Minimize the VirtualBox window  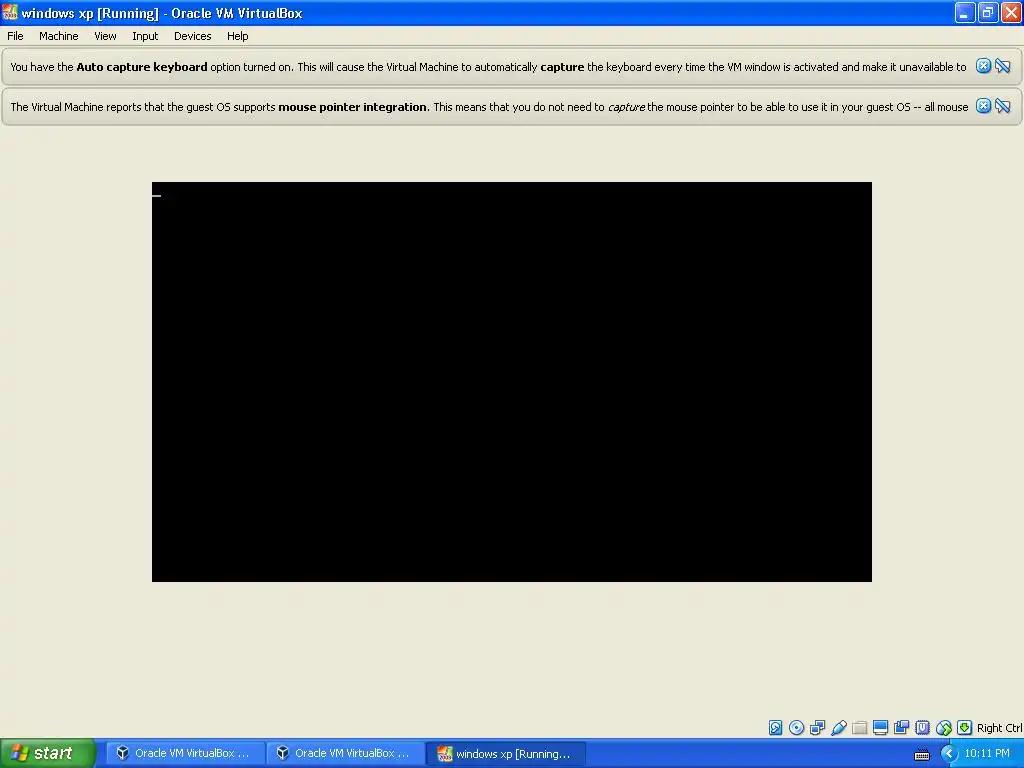(965, 12)
